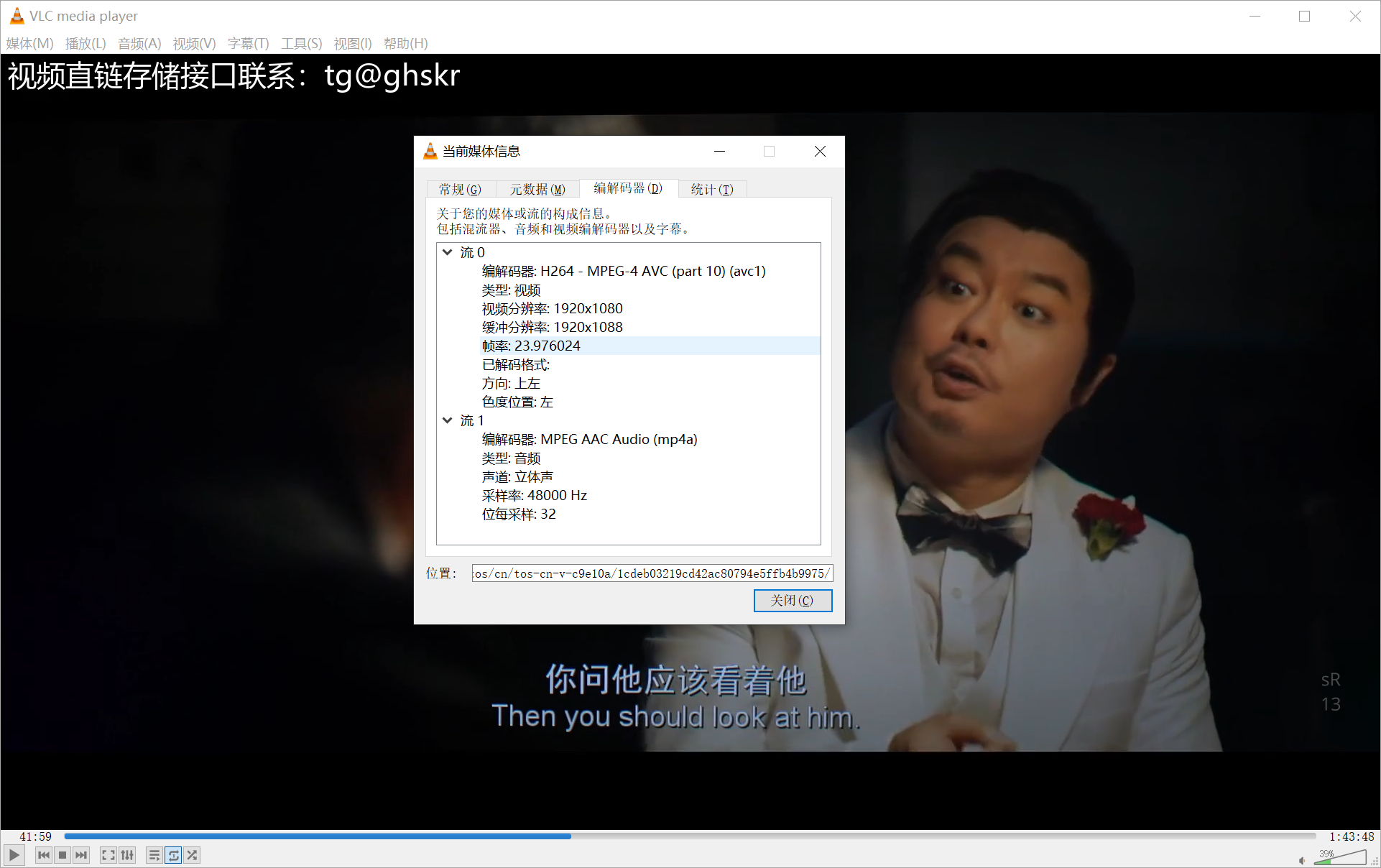This screenshot has width=1381, height=868.
Task: Collapse the 流 1 stream node
Action: (448, 420)
